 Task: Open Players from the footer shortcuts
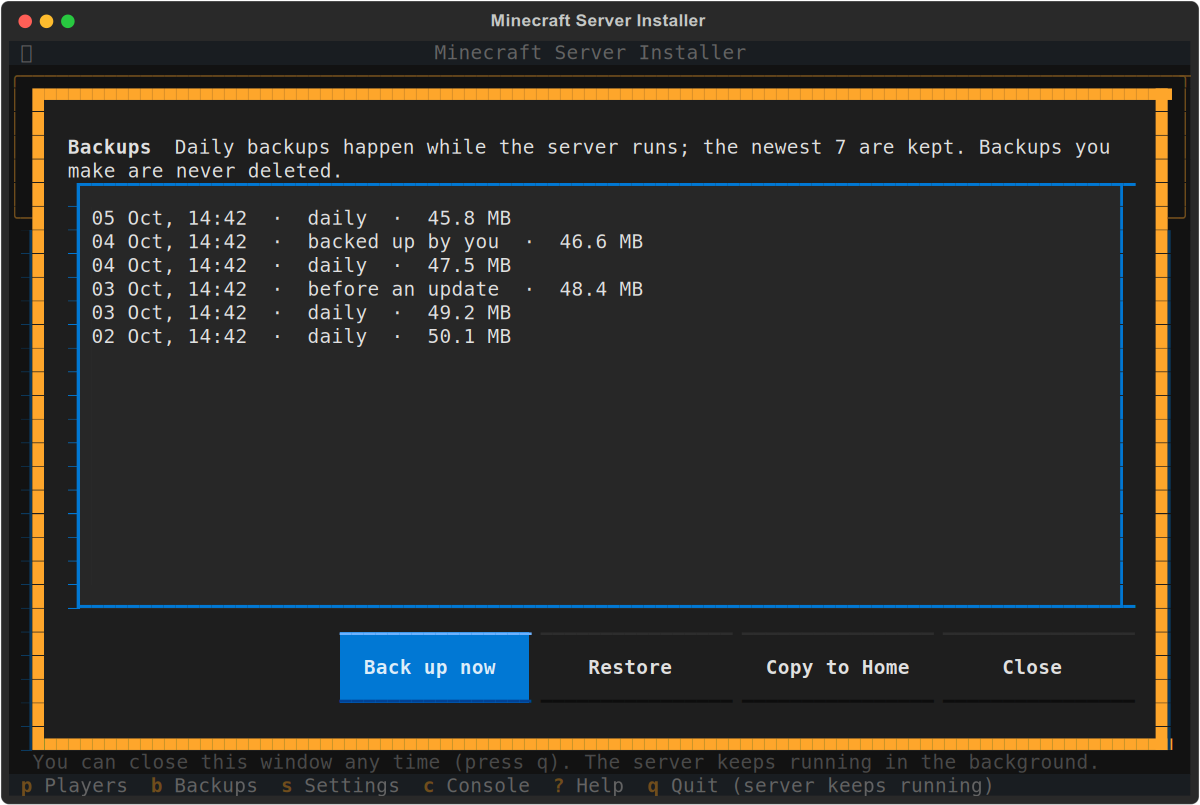click(74, 786)
